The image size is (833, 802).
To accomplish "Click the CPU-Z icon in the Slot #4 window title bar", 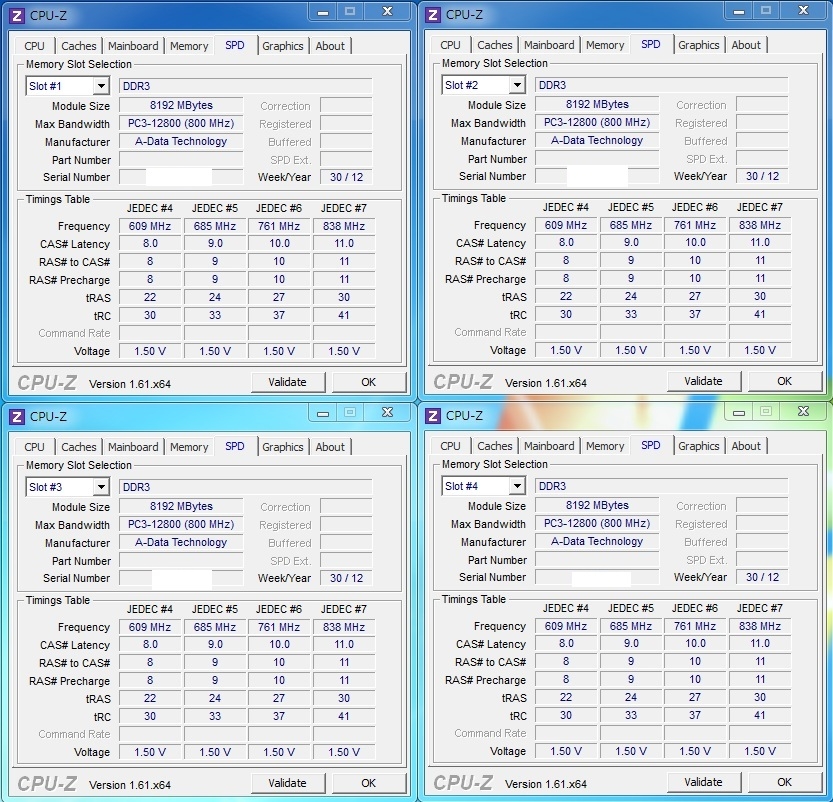I will click(x=434, y=415).
